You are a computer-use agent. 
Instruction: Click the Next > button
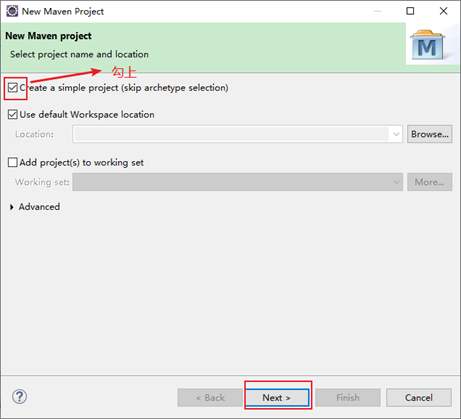277,397
